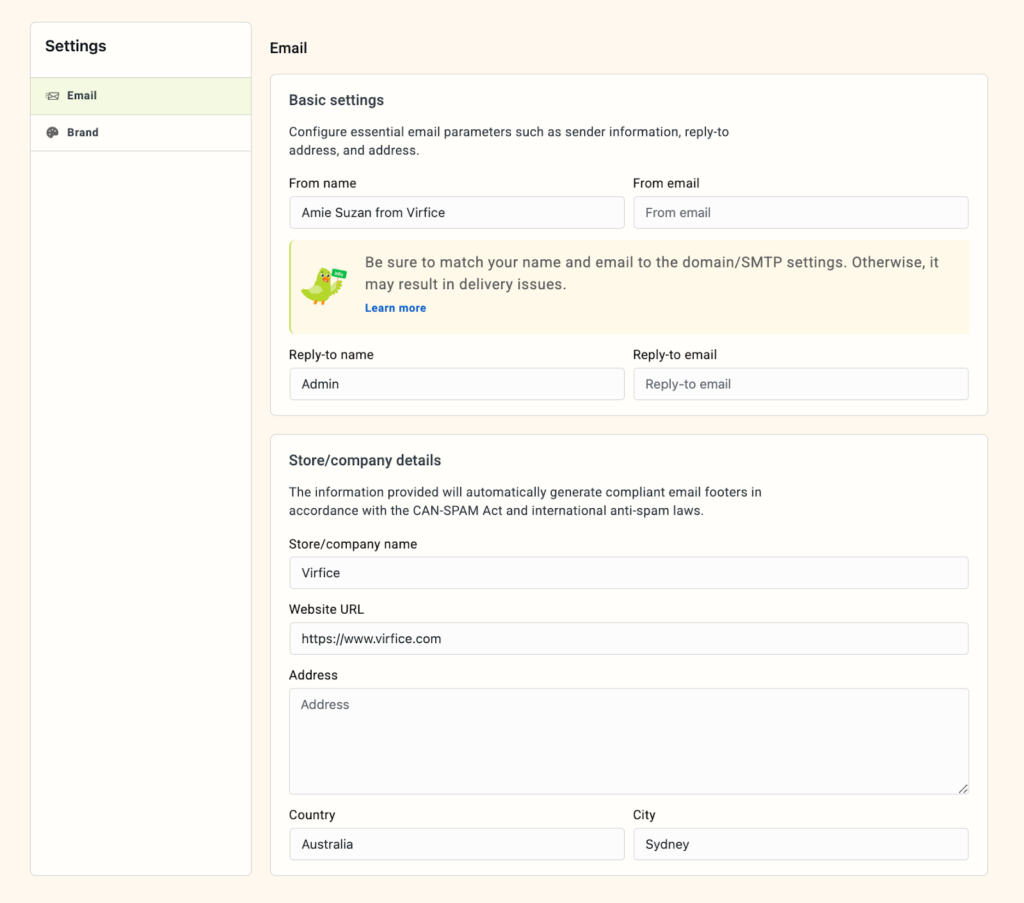1024x903 pixels.
Task: Click the Address textarea resize handle
Action: pyautogui.click(x=963, y=789)
